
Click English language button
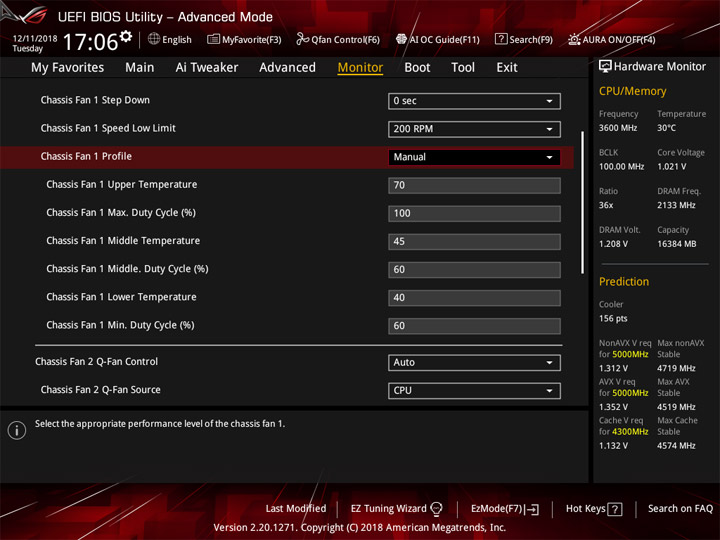(x=177, y=39)
